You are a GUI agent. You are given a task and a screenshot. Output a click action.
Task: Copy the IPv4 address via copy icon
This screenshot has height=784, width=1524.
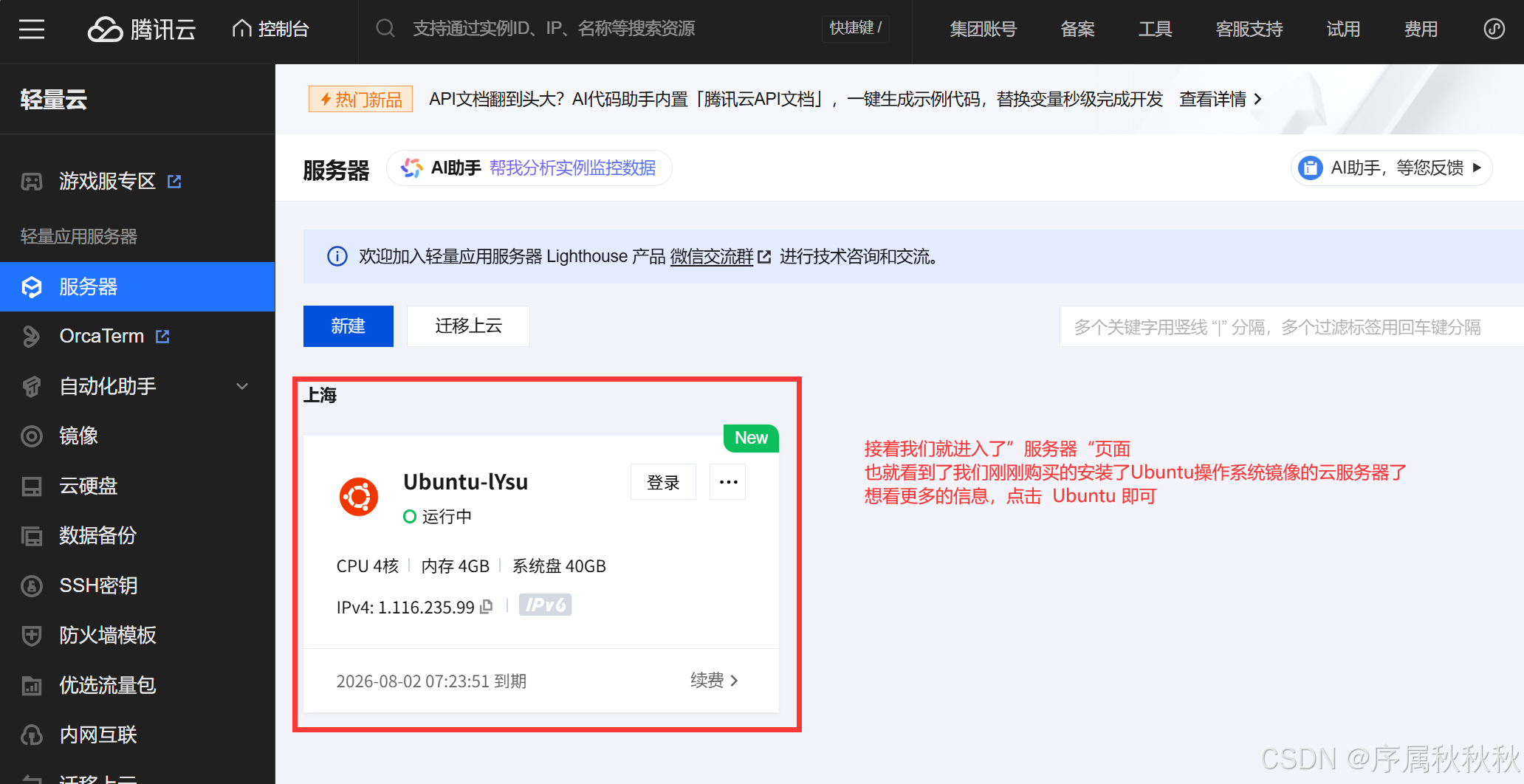[x=486, y=606]
